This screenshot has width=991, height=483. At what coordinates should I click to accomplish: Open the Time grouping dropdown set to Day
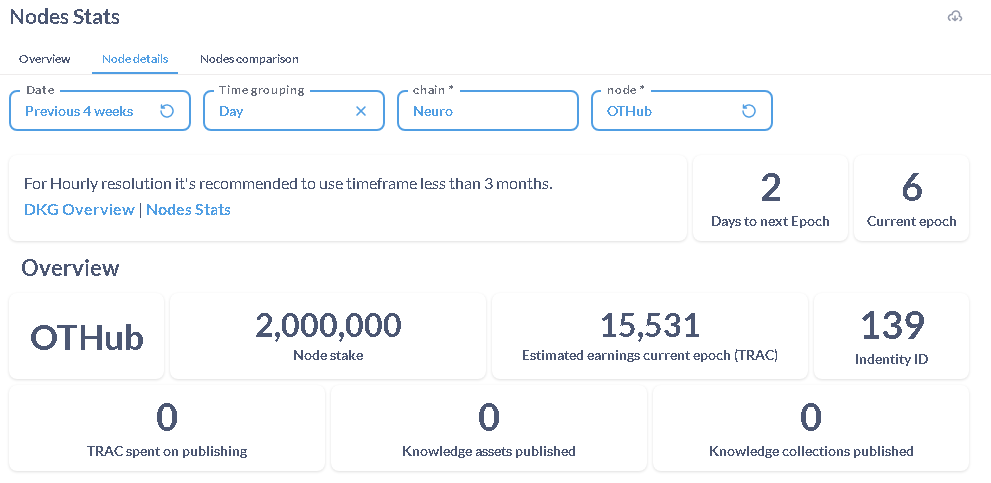[x=294, y=111]
